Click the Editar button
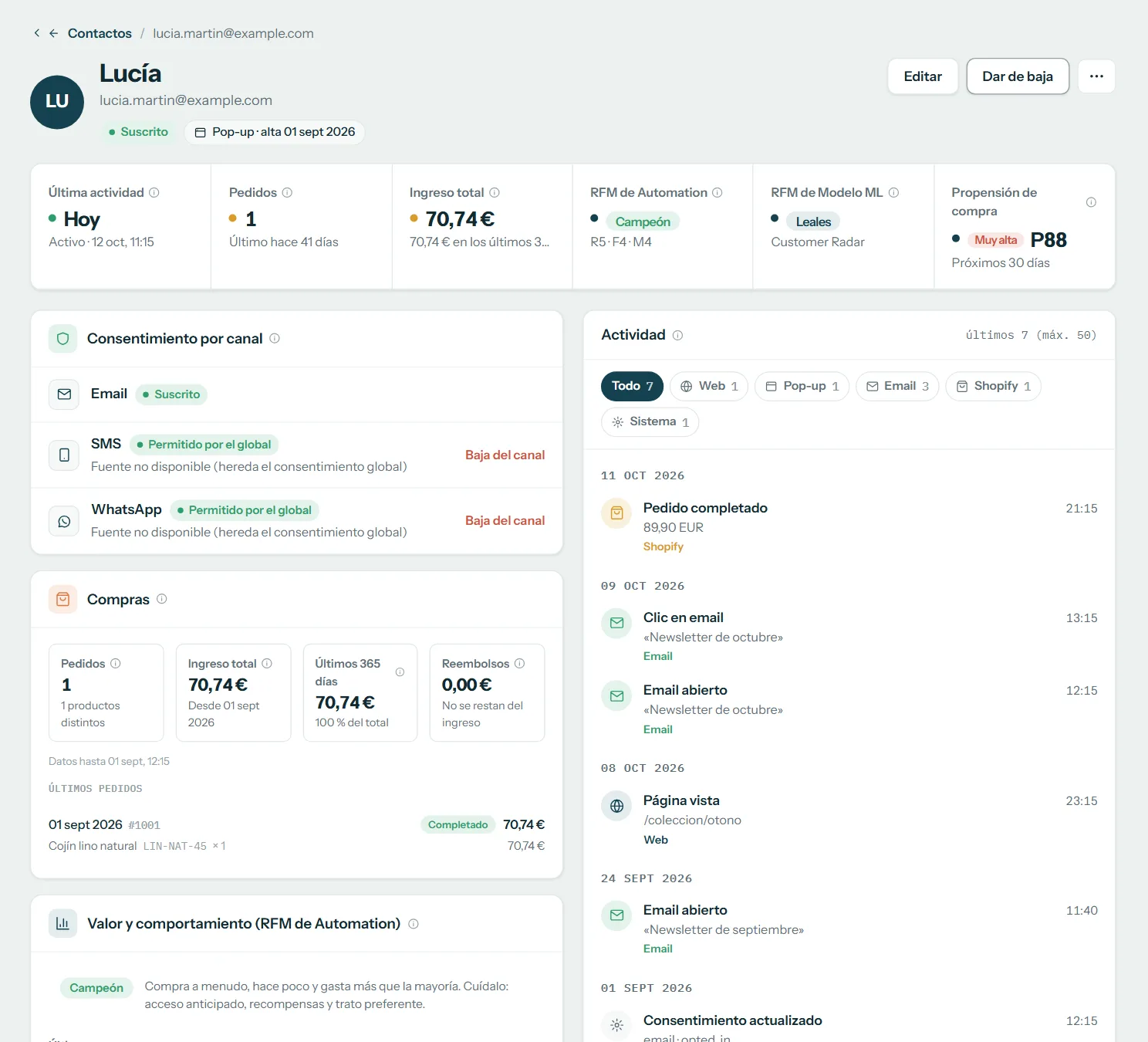 point(923,76)
